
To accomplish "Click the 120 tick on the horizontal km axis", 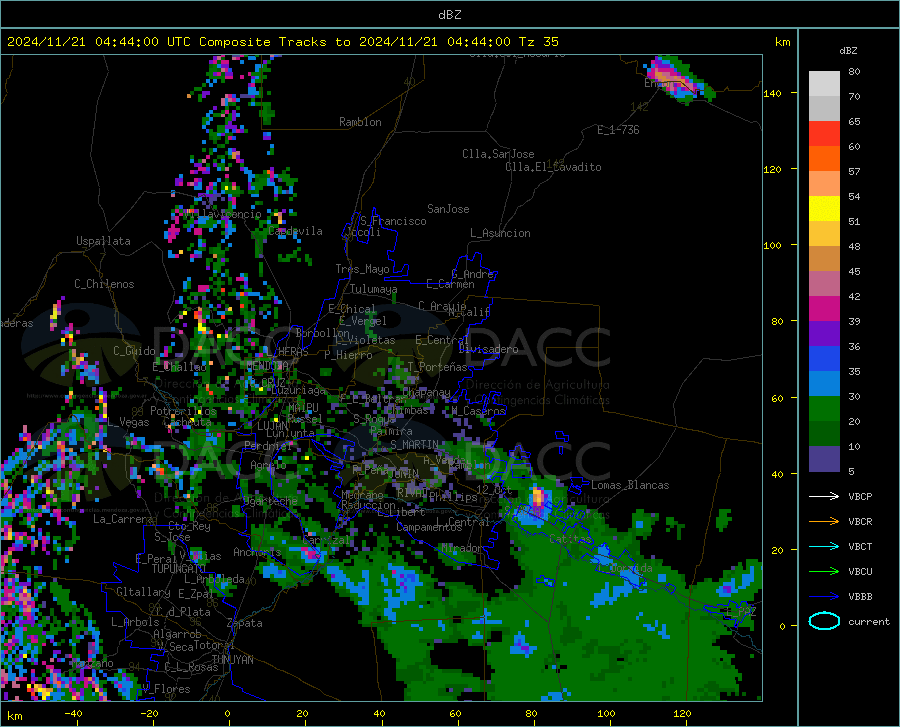I will 682,713.
